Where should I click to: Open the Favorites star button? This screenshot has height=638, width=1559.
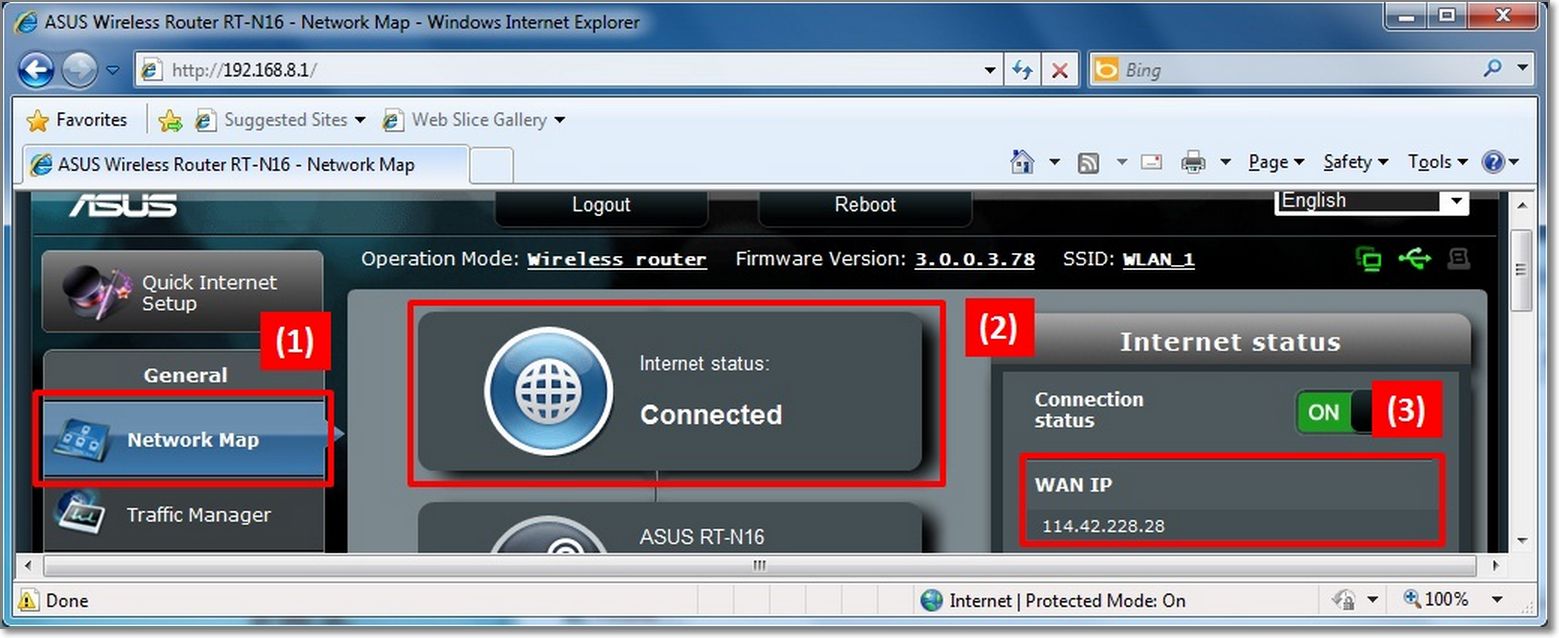[78, 120]
